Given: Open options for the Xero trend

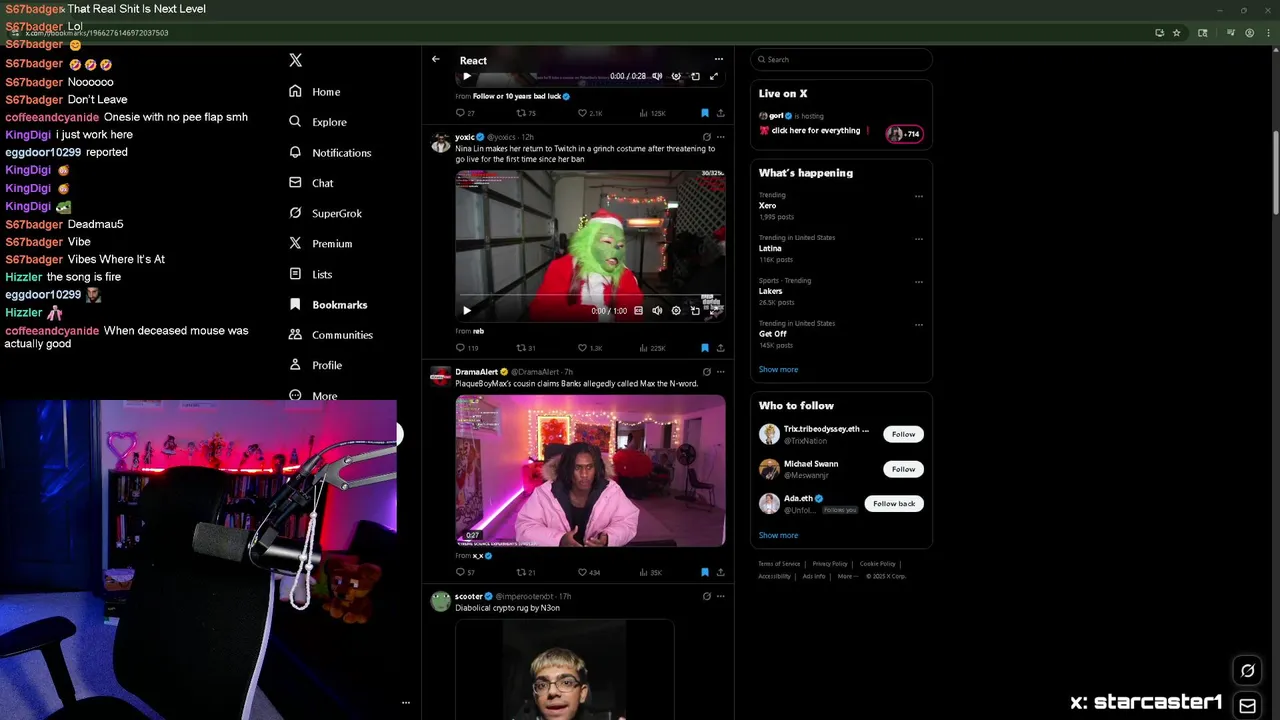Looking at the screenshot, I should point(919,196).
